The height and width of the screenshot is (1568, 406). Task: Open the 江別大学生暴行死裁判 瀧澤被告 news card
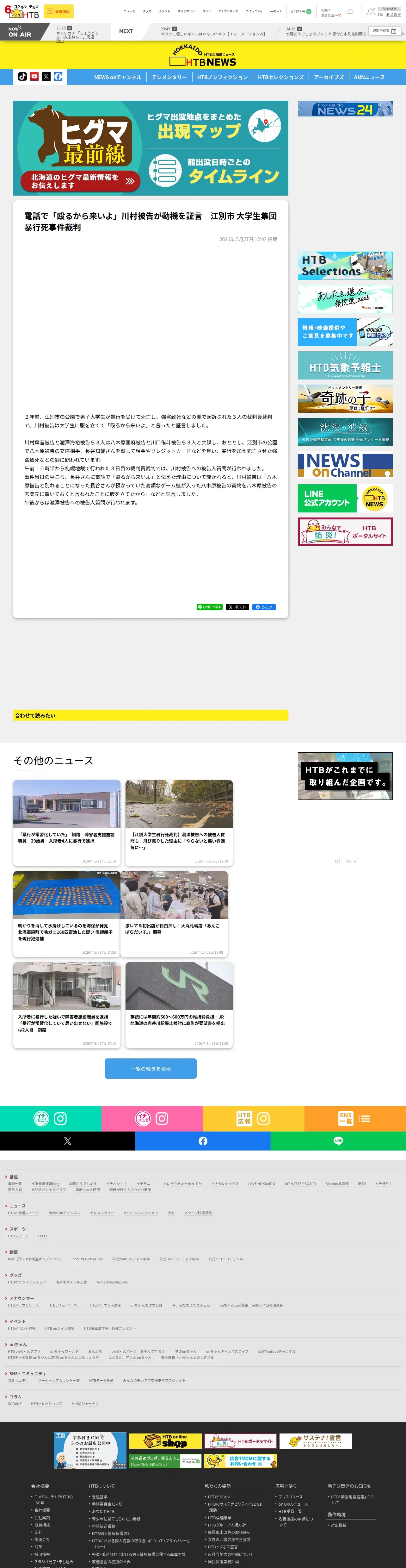tap(179, 822)
